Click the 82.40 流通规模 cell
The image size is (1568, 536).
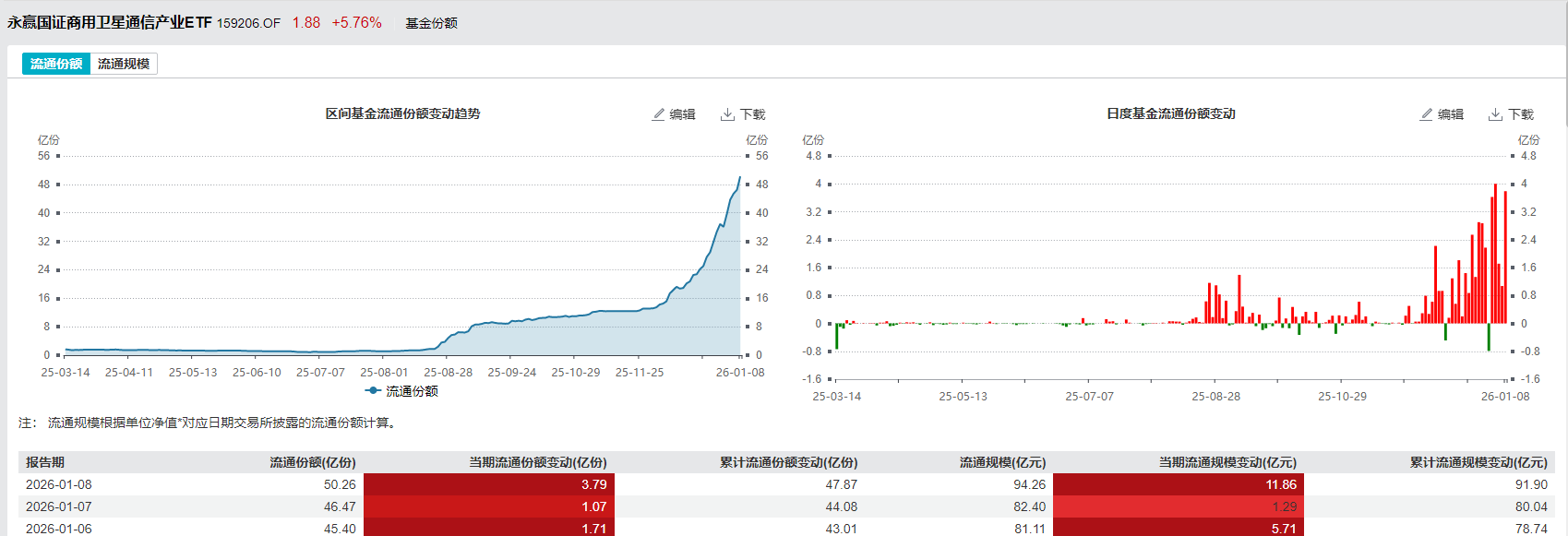pyautogui.click(x=1030, y=506)
